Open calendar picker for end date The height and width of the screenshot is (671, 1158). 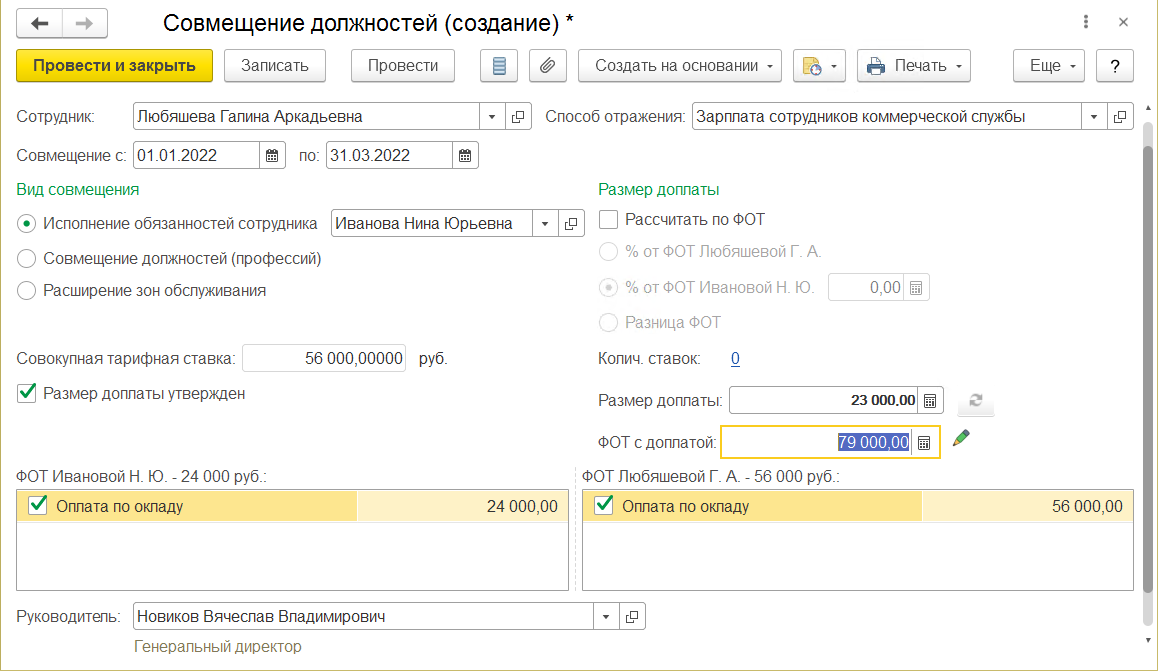(x=465, y=155)
